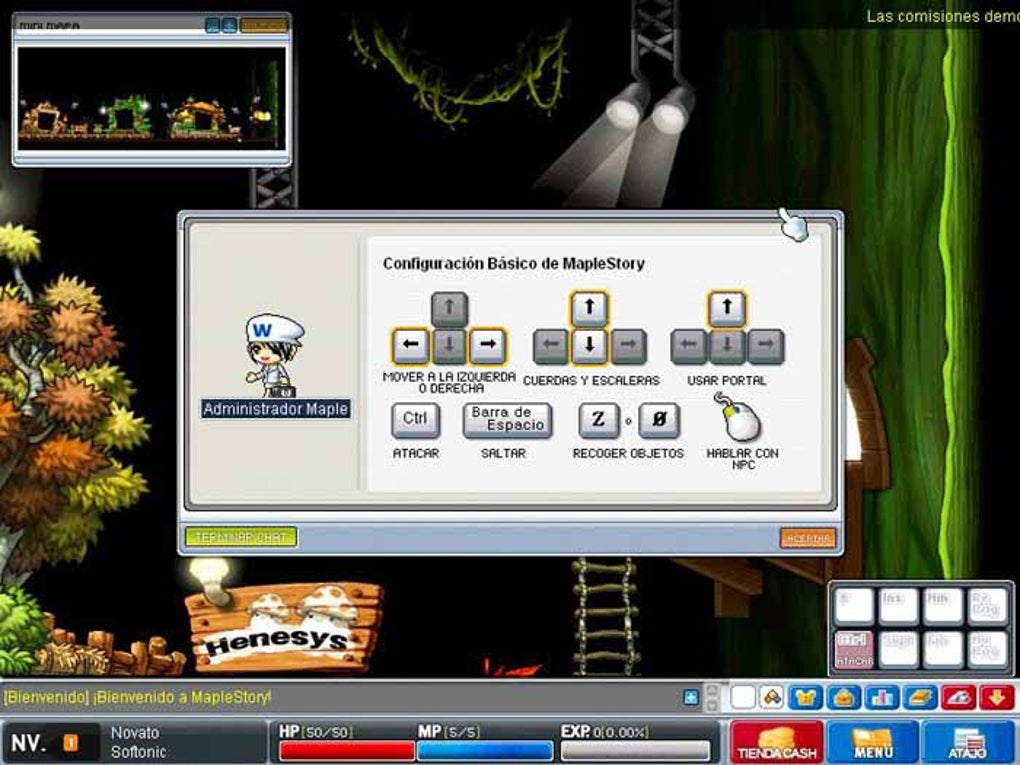Click the blue MP bar

[x=485, y=751]
